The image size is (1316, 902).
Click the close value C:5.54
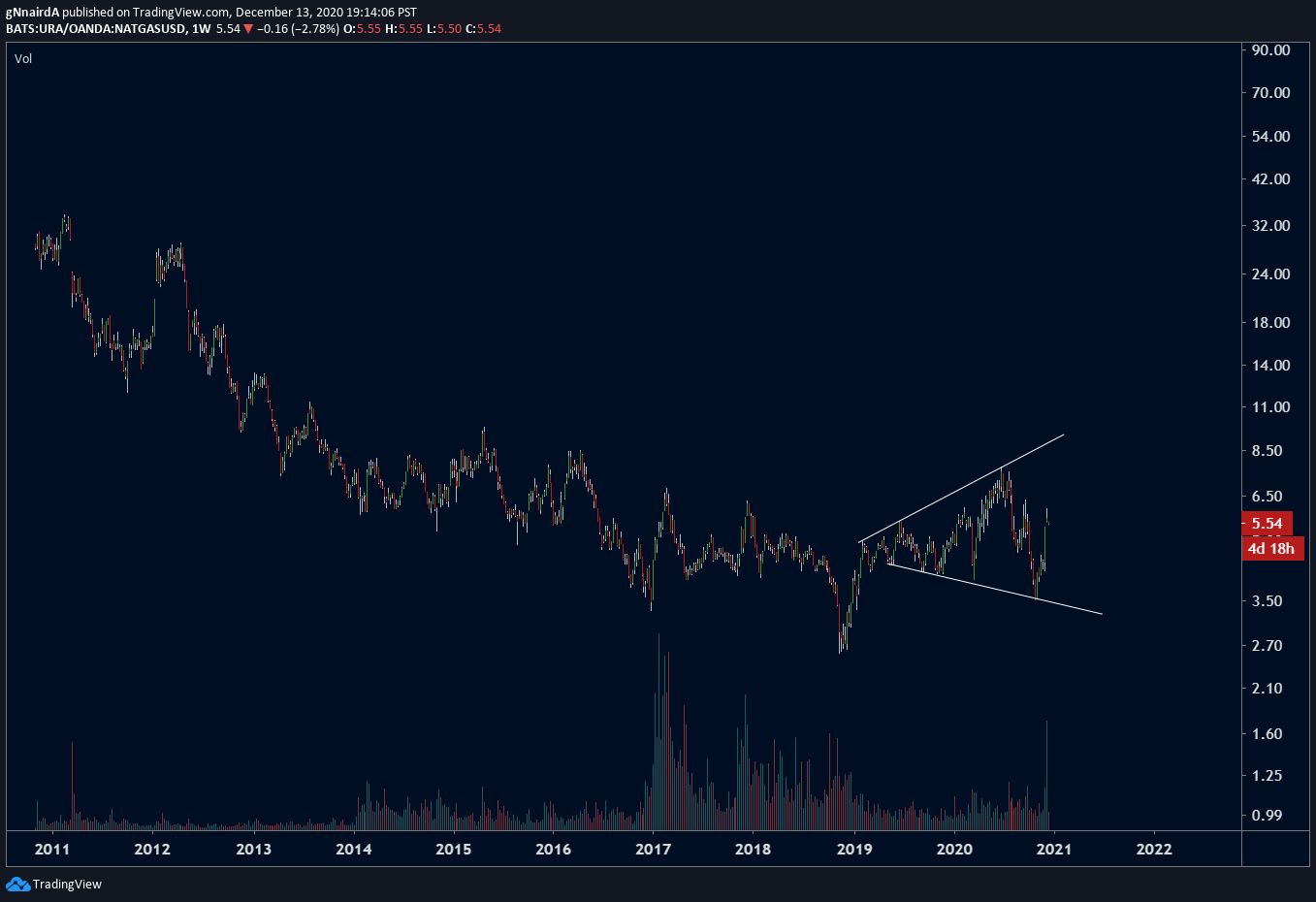[483, 29]
